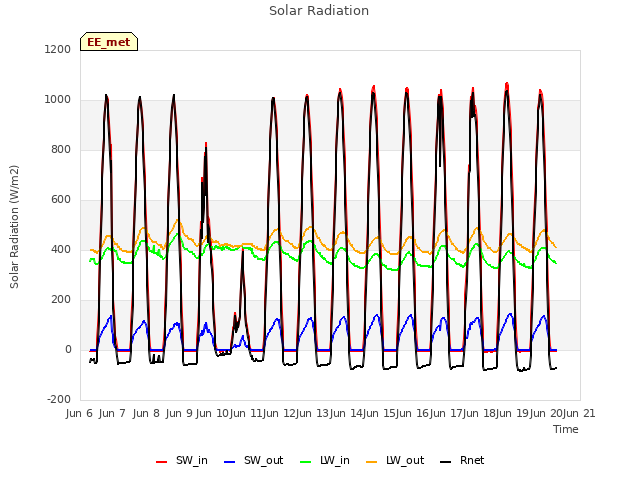Click the 1000 y-axis tick label

pyautogui.click(x=58, y=100)
